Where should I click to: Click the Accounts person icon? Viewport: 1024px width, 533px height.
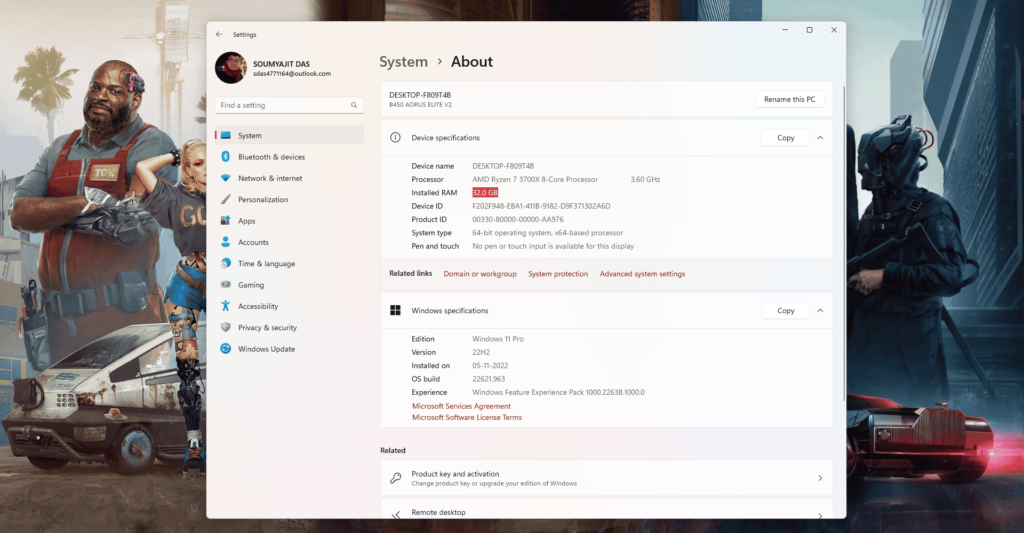225,242
